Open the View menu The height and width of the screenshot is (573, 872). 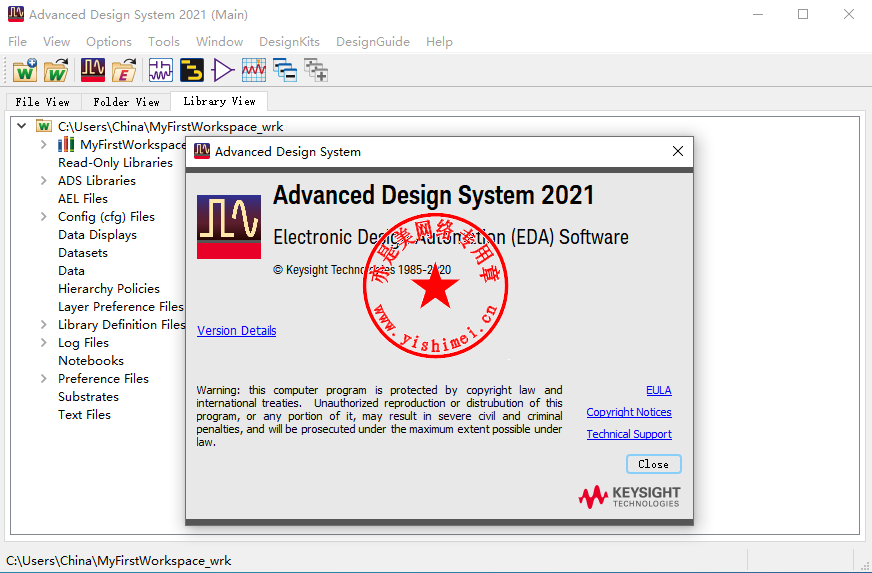pos(56,42)
